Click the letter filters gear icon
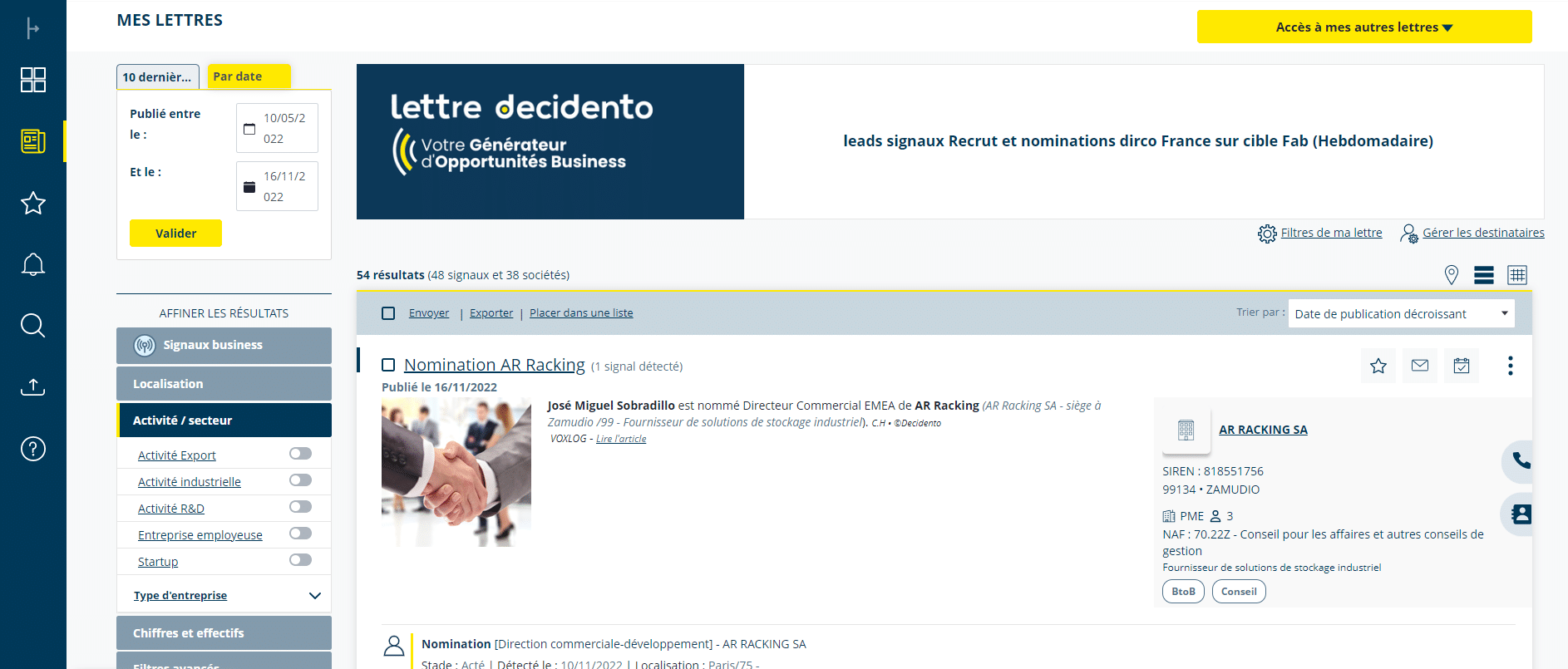The image size is (1568, 669). click(1267, 234)
